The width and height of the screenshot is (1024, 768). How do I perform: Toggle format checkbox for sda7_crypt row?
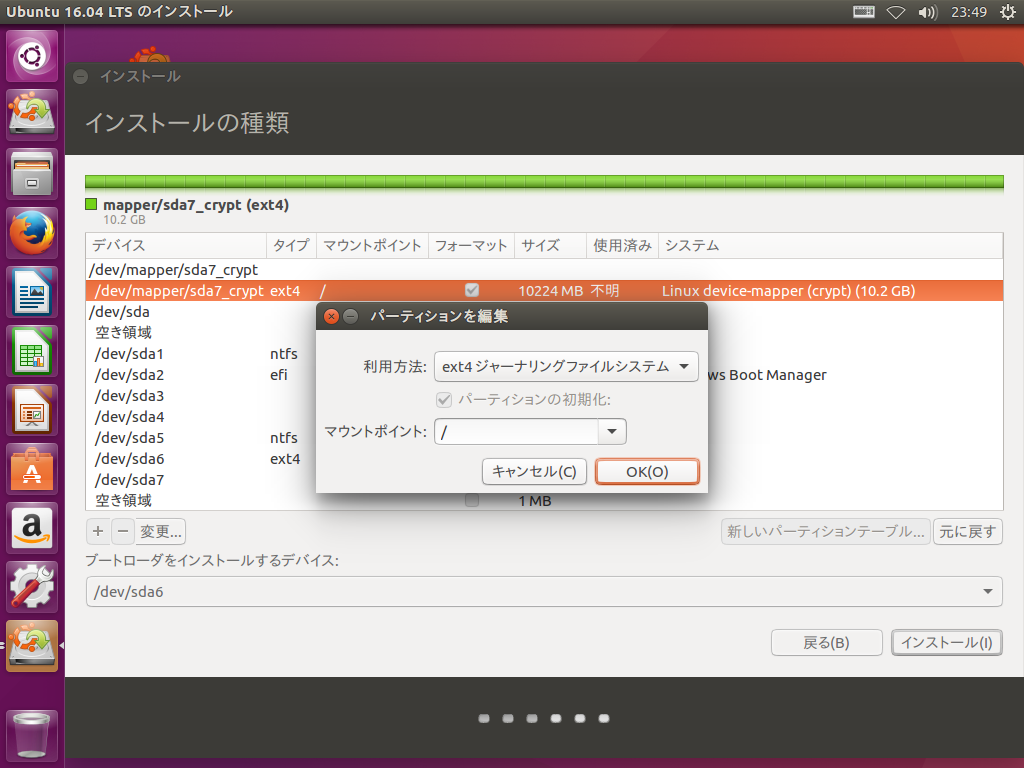pyautogui.click(x=472, y=290)
